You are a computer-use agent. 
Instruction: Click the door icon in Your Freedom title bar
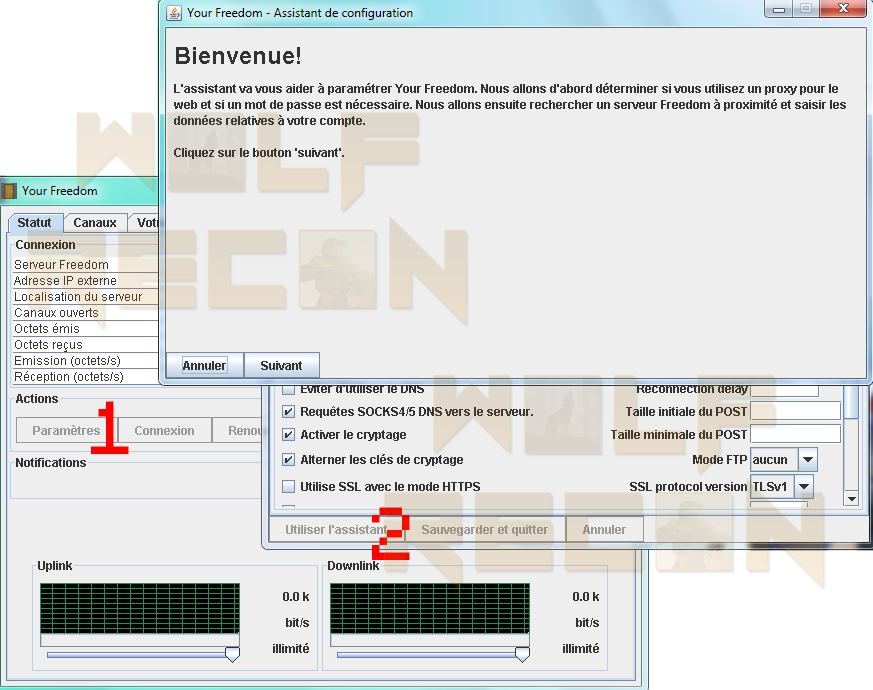coord(9,191)
